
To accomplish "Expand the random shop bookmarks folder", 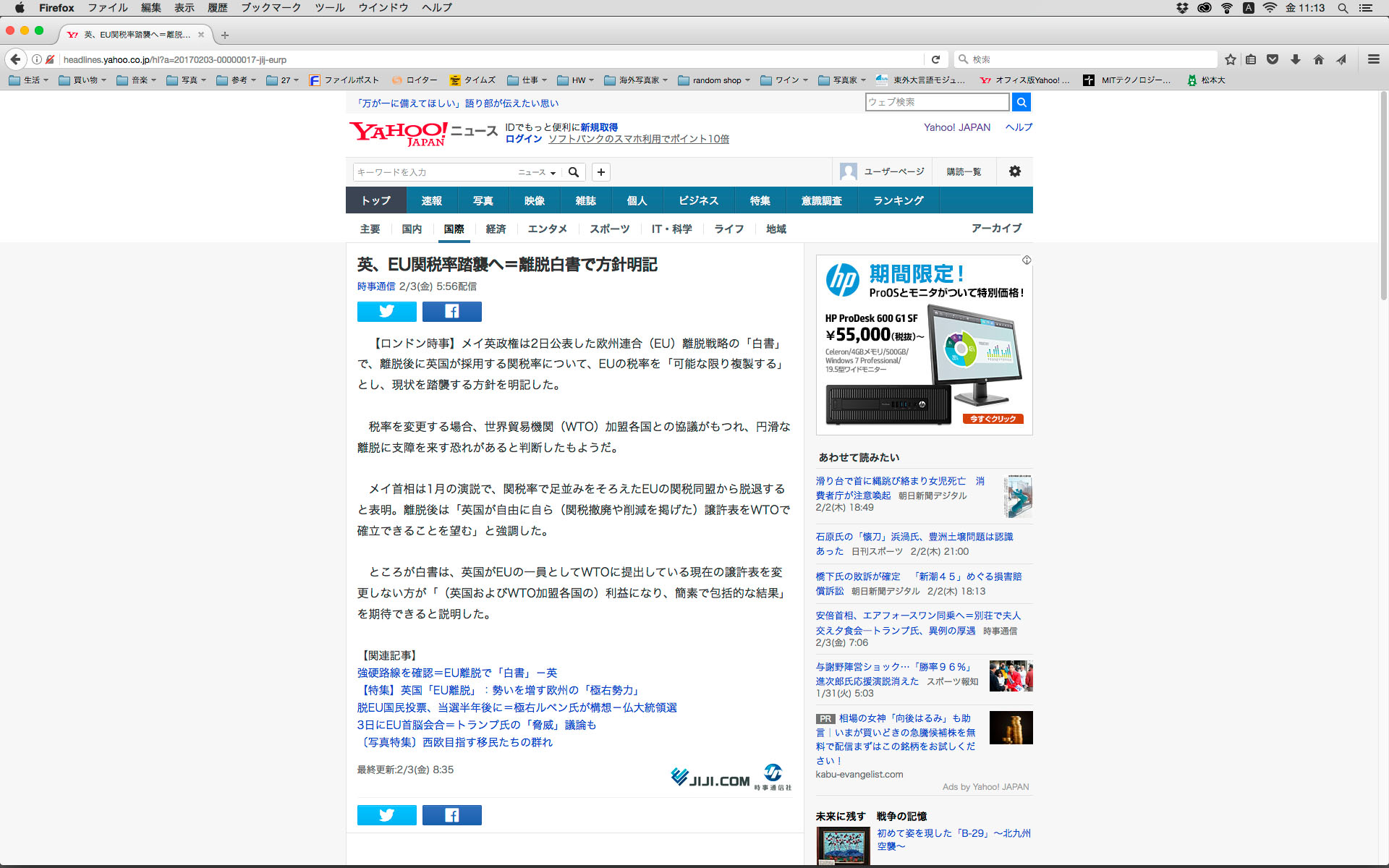I will [x=714, y=80].
